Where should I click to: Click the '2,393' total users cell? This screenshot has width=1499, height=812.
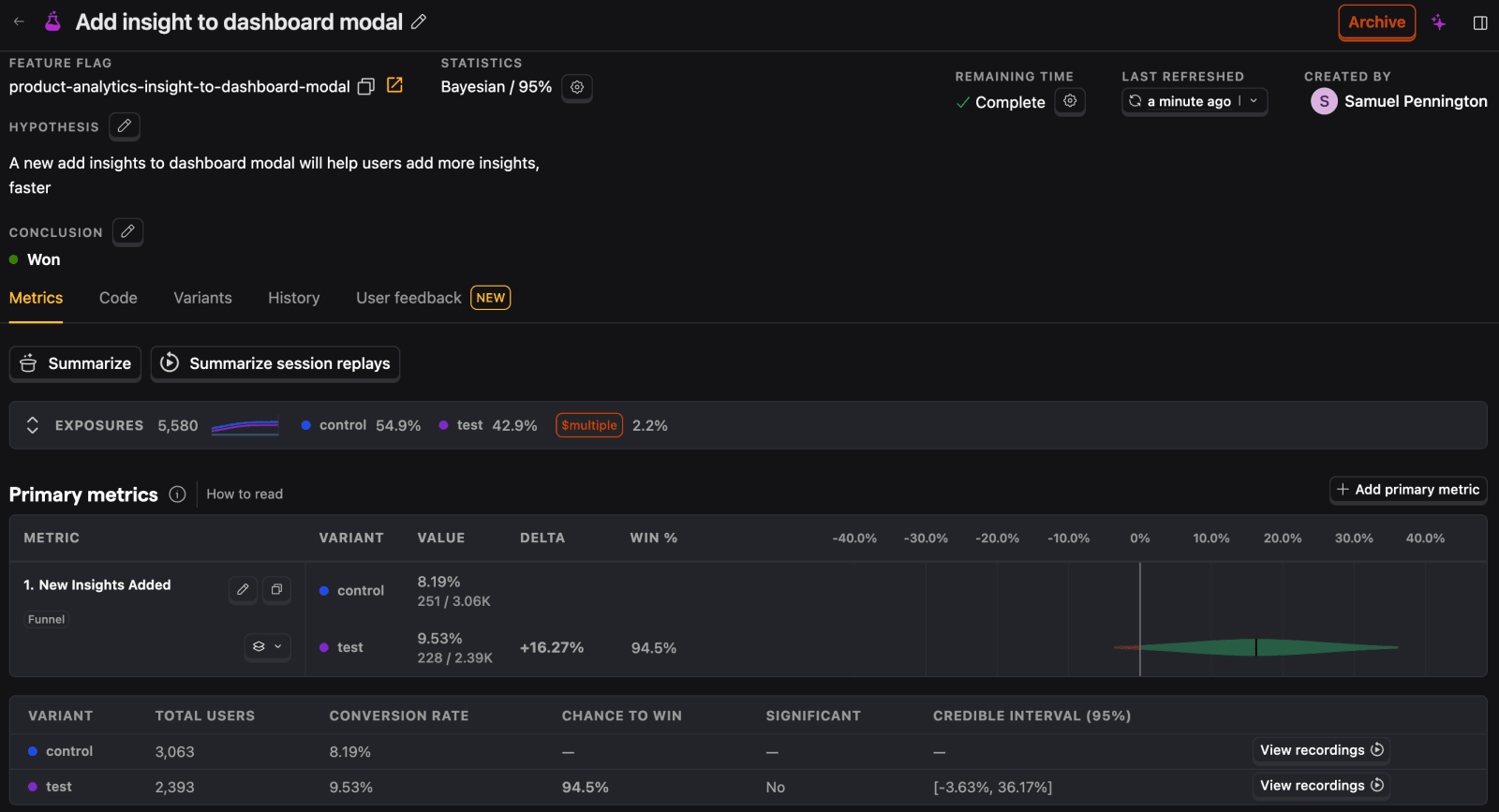click(x=175, y=787)
